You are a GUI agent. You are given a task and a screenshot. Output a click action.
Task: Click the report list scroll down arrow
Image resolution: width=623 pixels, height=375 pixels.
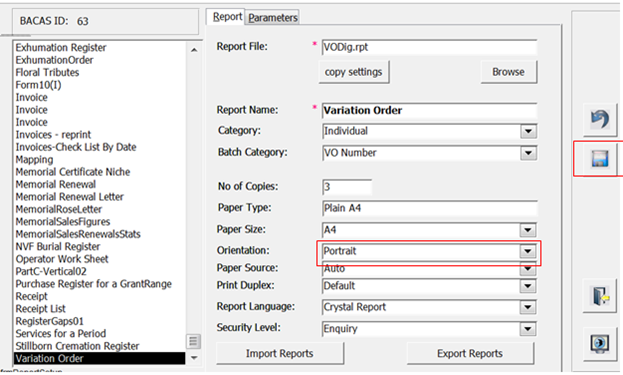(x=194, y=358)
